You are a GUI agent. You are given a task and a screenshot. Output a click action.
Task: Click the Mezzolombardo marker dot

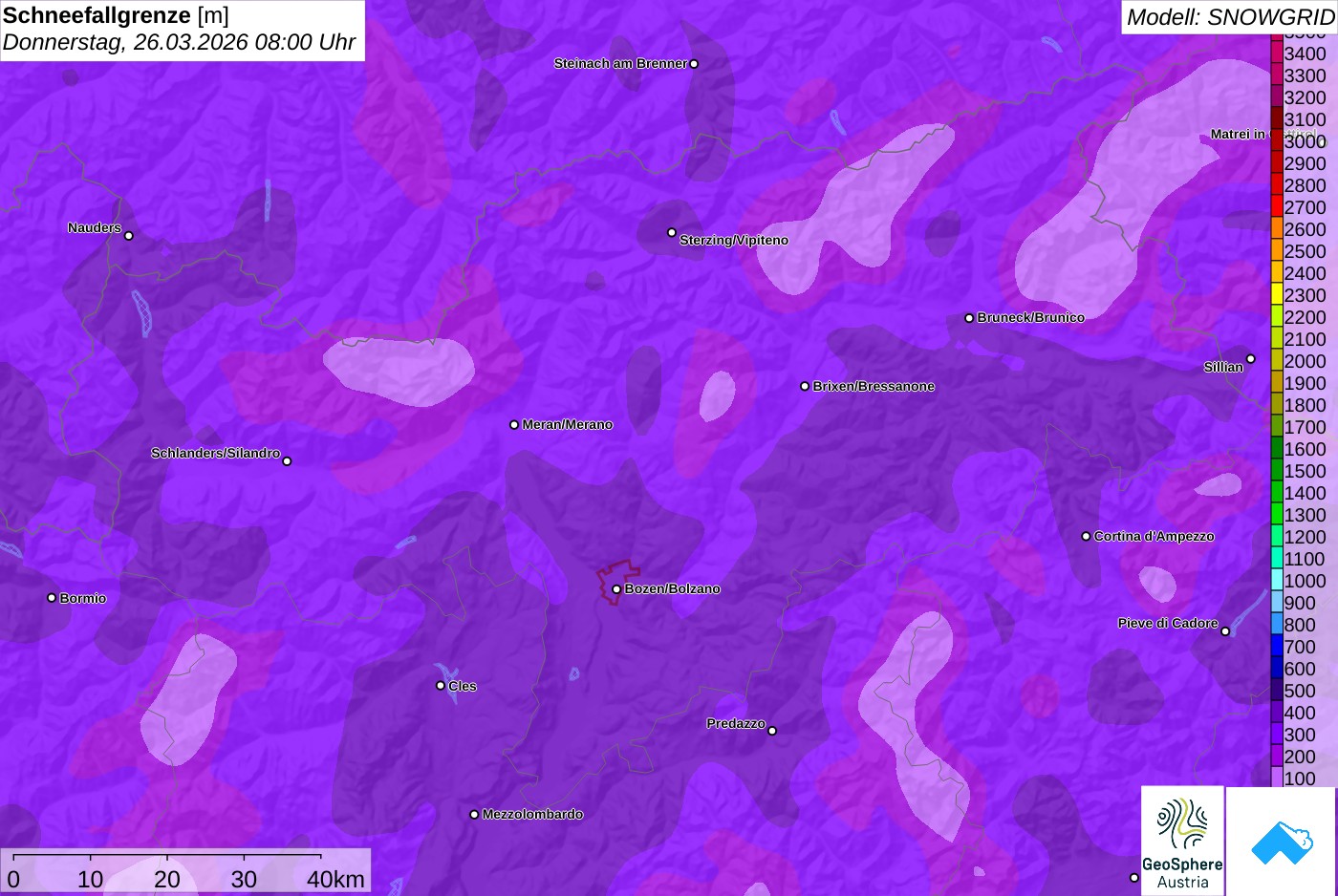point(474,815)
